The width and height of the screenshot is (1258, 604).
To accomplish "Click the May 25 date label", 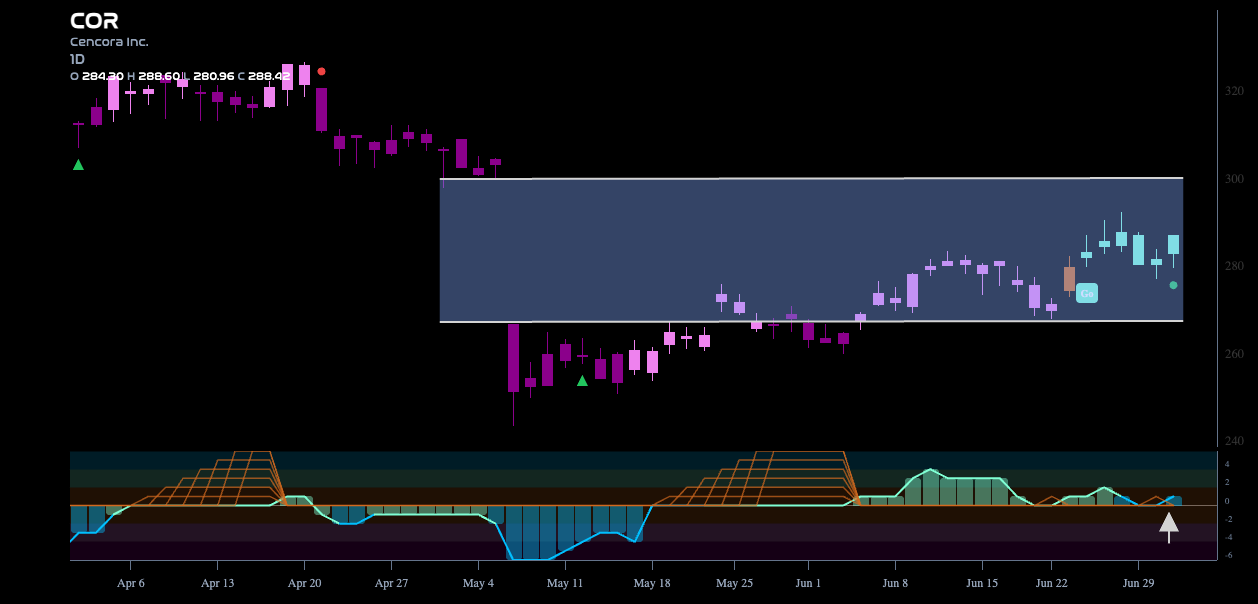I will click(734, 583).
